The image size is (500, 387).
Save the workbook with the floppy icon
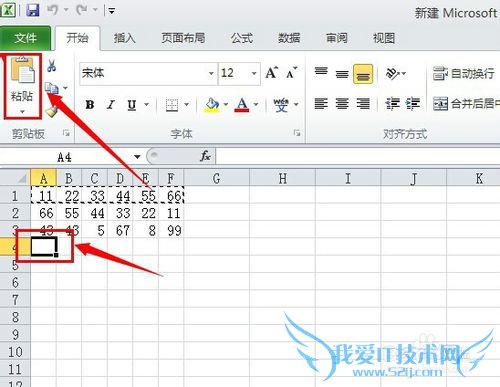33,10
